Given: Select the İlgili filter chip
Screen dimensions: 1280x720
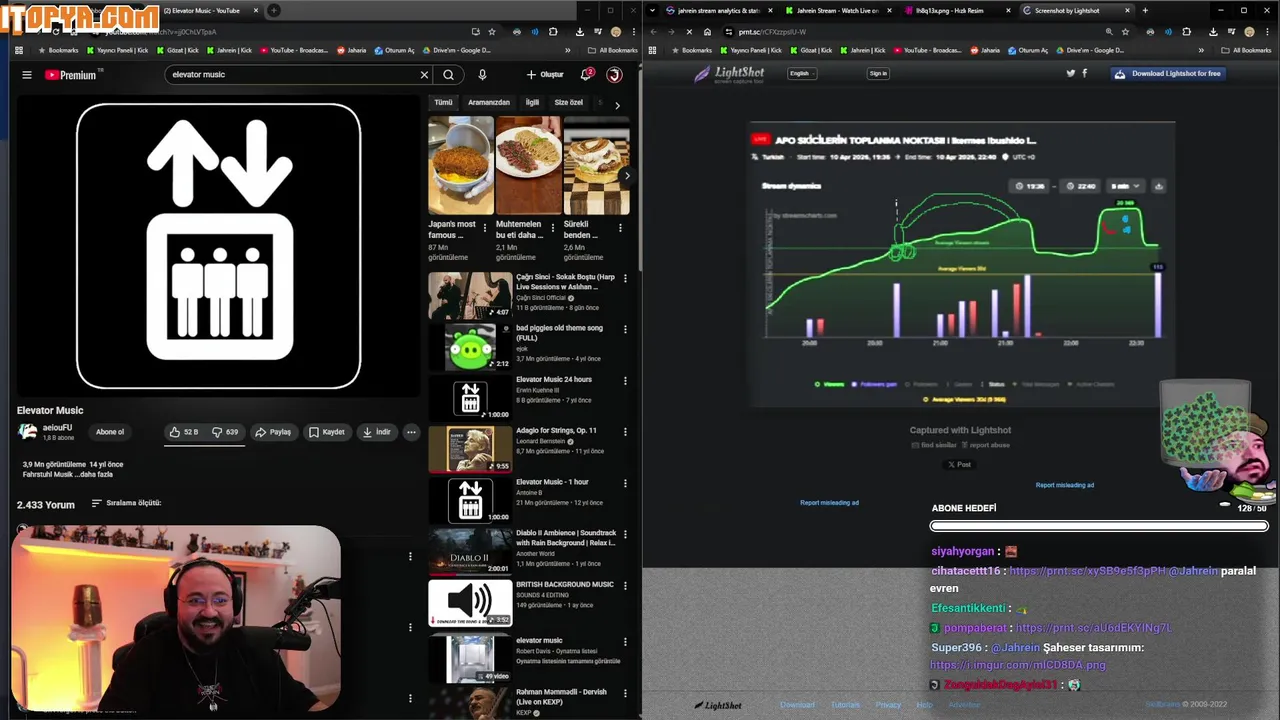Looking at the screenshot, I should [532, 102].
